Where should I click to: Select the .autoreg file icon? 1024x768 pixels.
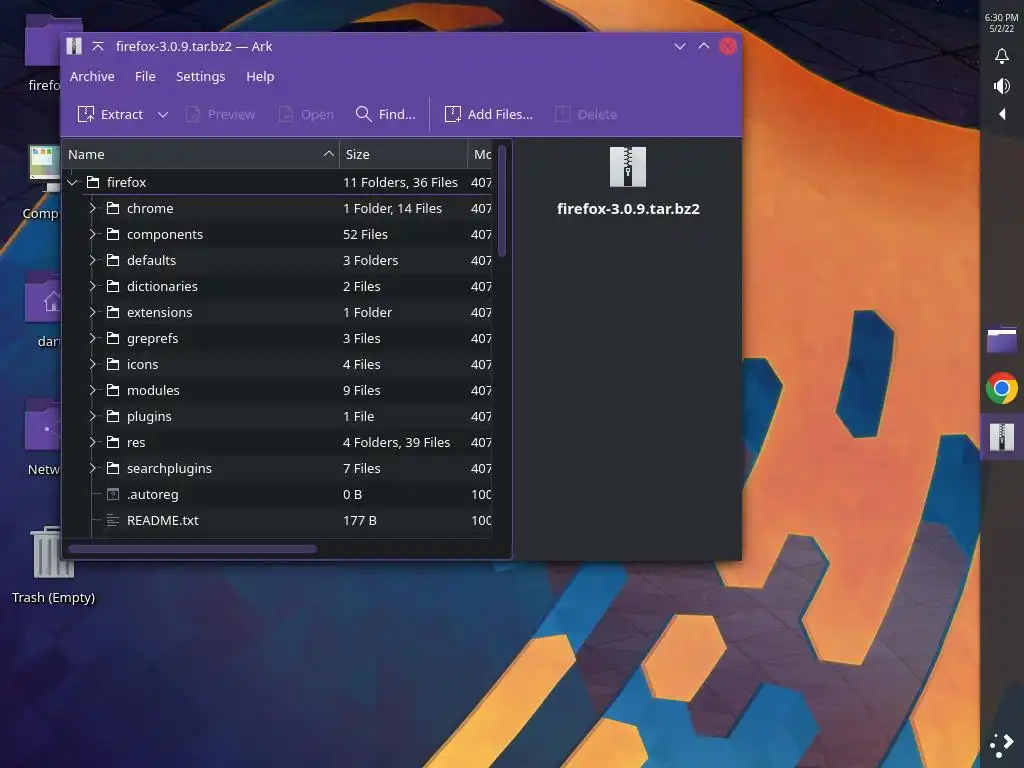click(113, 494)
